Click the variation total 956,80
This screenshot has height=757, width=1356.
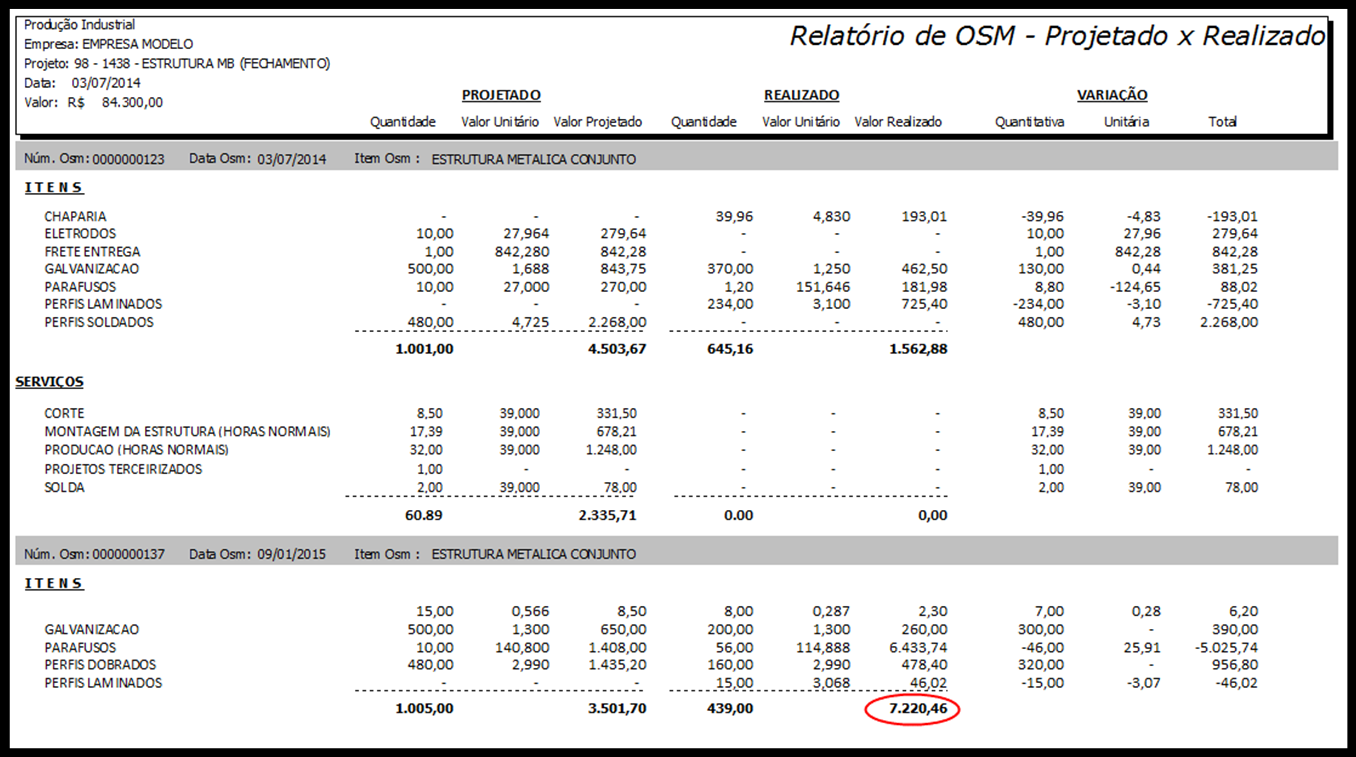[1236, 665]
